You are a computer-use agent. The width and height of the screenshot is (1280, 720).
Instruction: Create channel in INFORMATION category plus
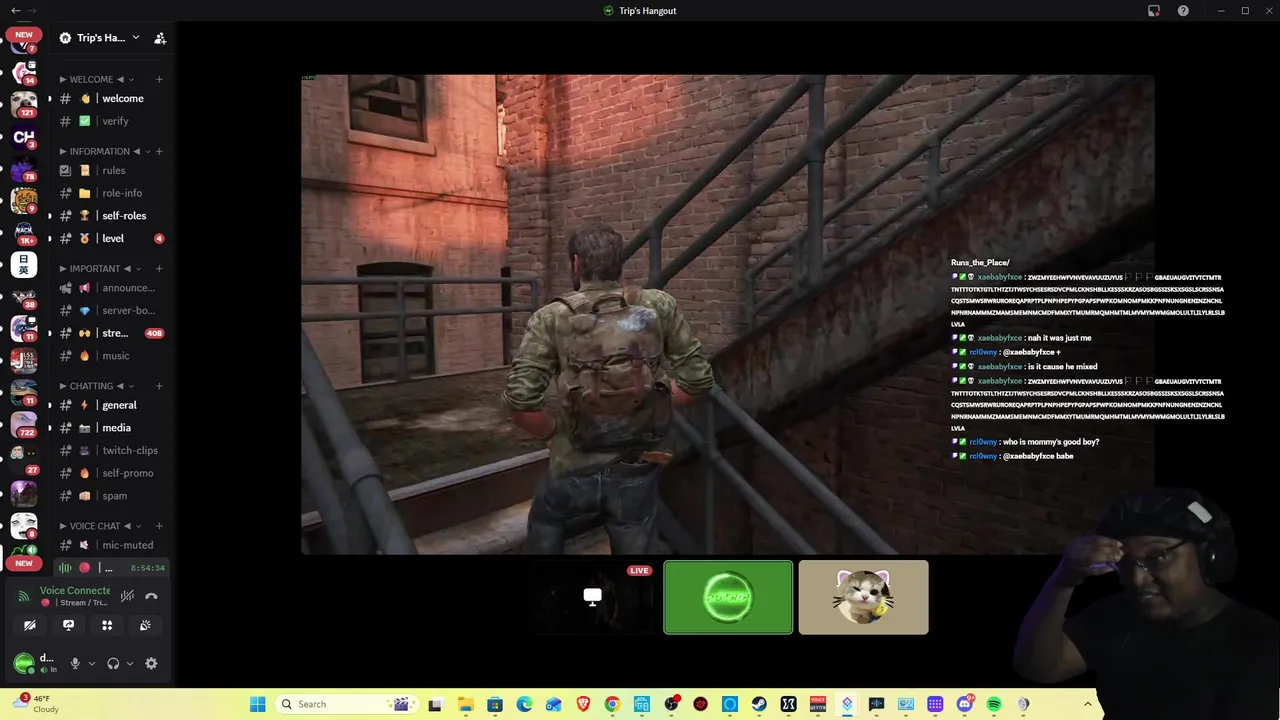tap(159, 151)
